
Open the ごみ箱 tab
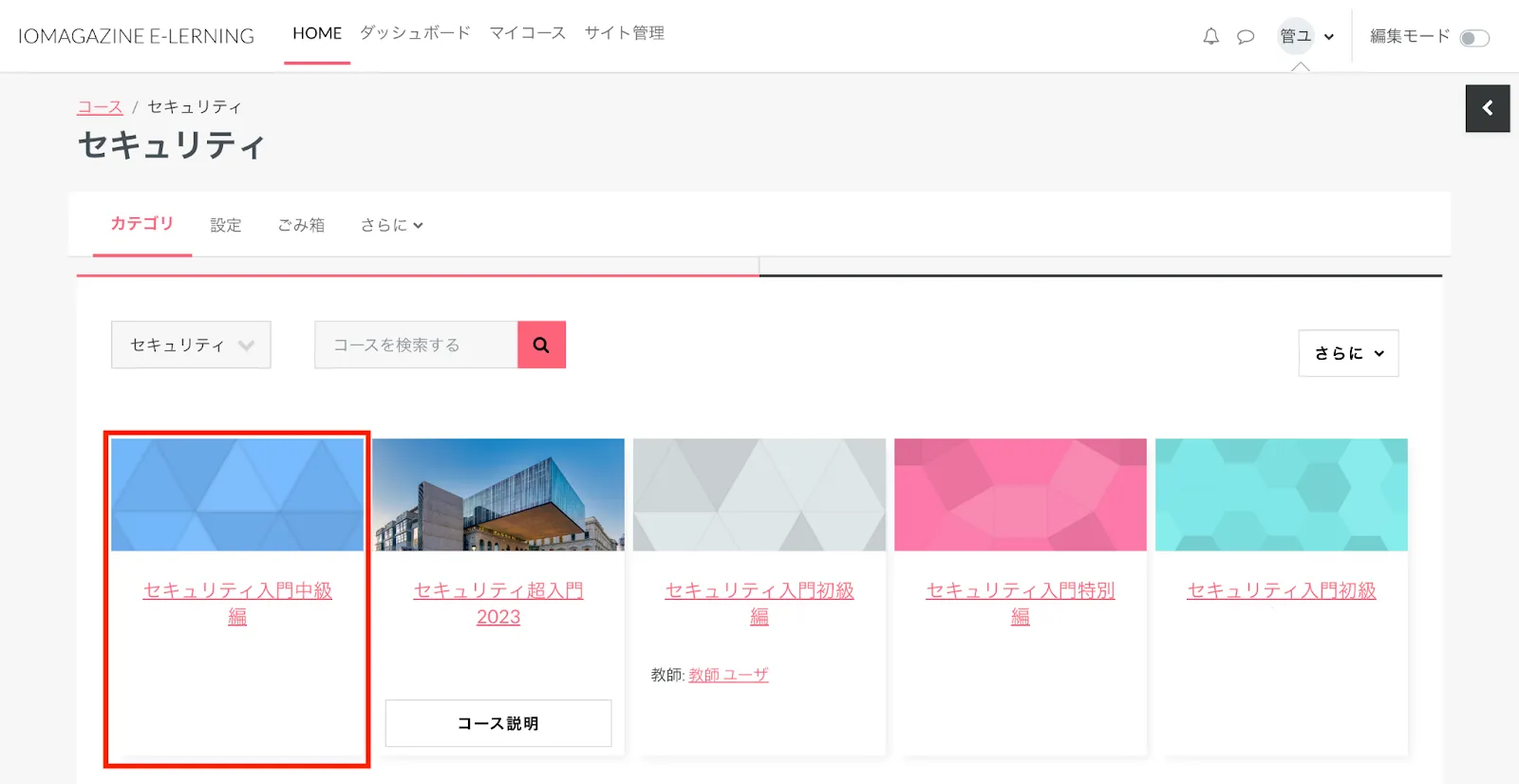[x=301, y=225]
